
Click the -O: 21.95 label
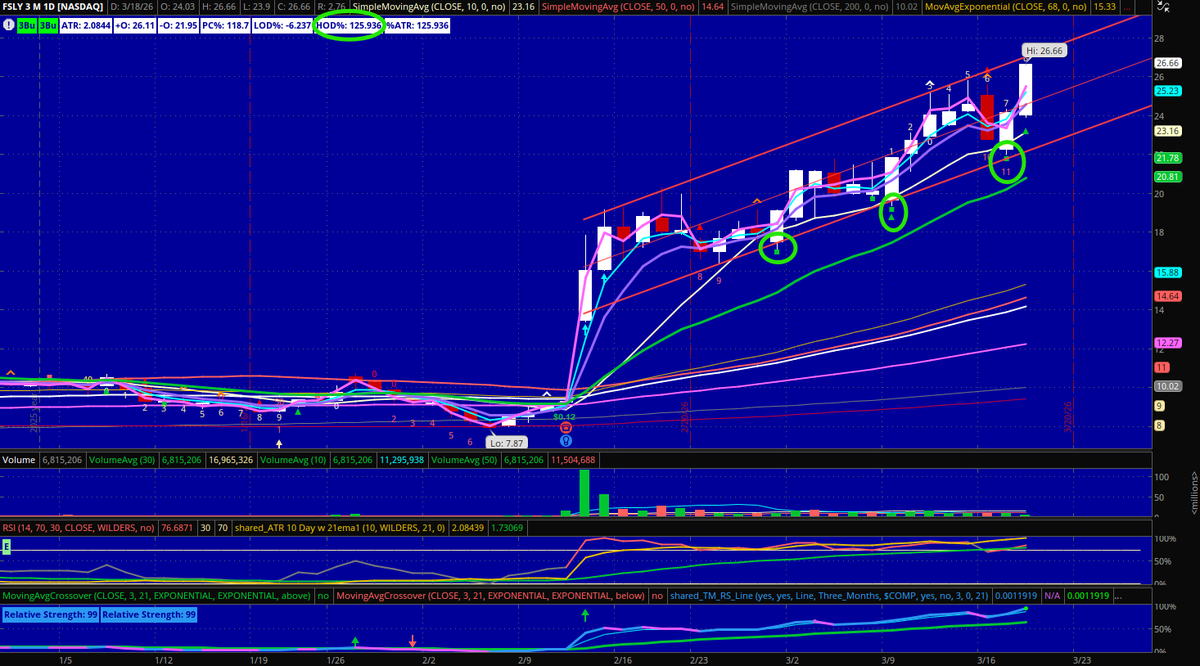178,25
